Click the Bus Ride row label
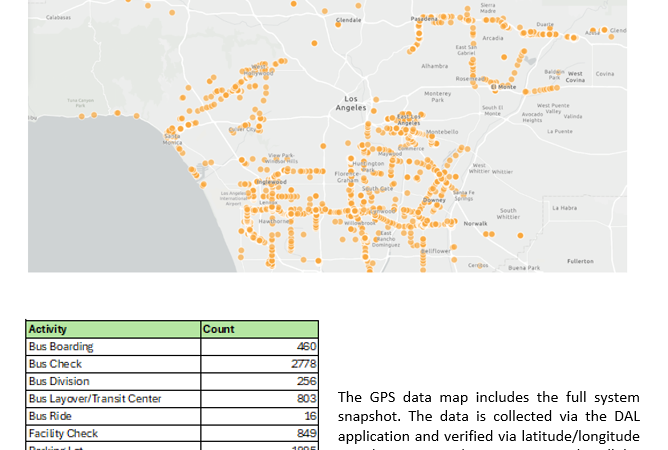 [51, 416]
